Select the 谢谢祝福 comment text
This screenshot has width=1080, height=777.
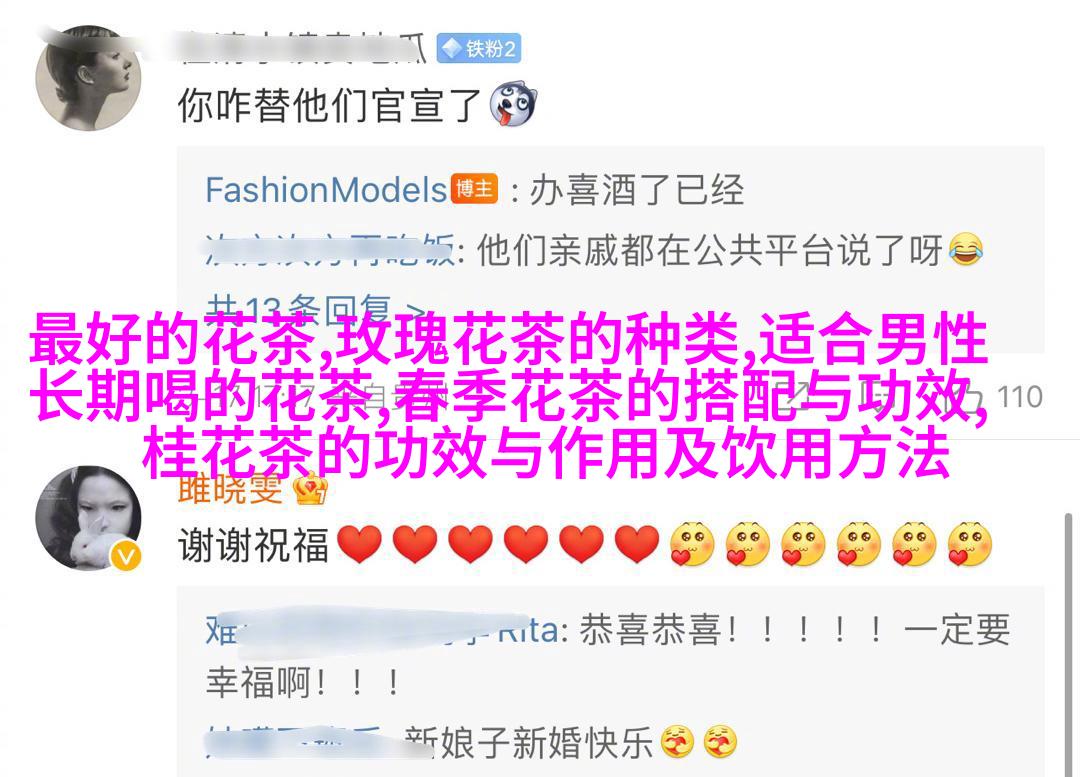pyautogui.click(x=253, y=545)
